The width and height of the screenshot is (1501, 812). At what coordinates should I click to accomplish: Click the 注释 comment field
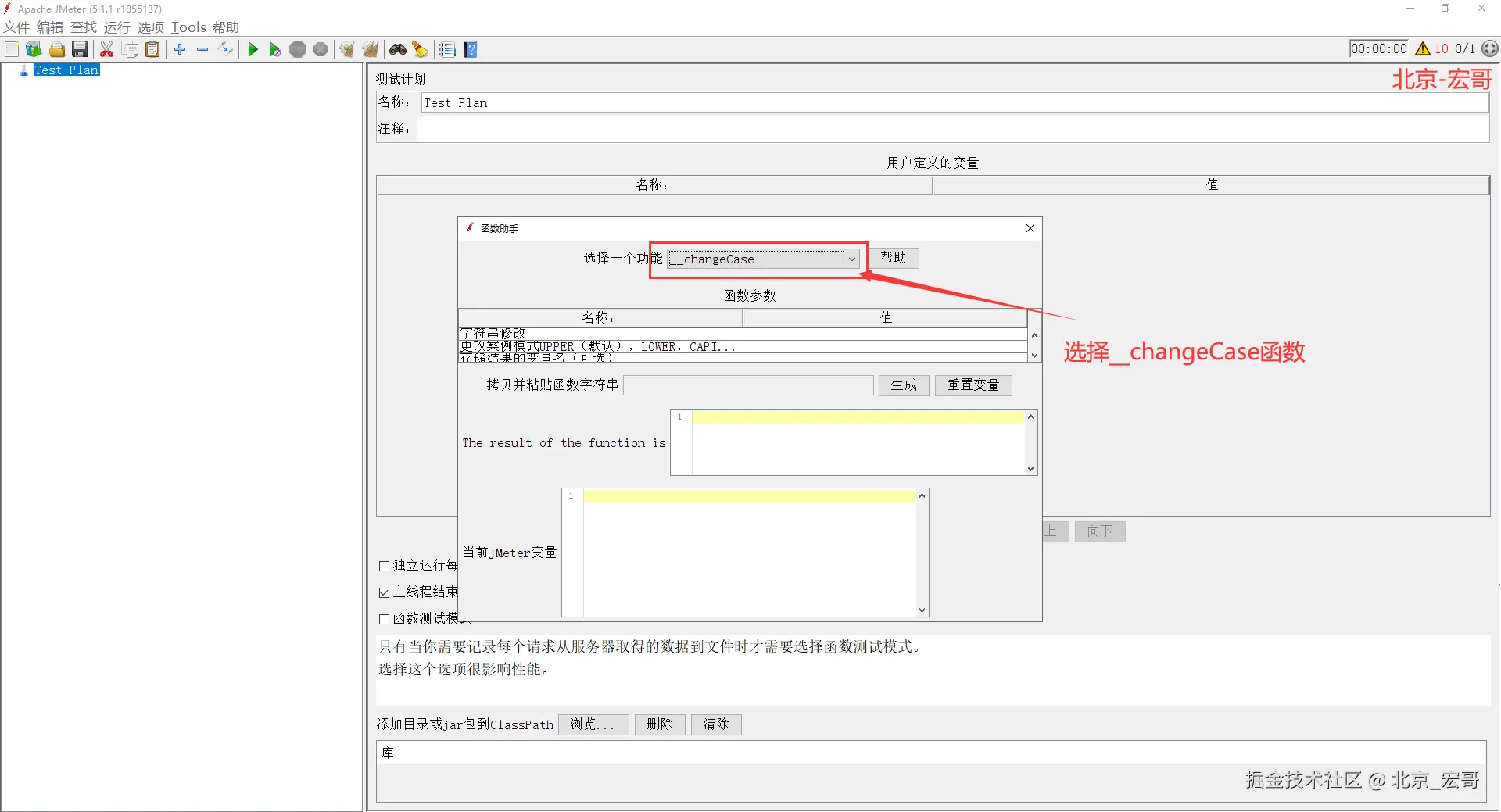[x=953, y=129]
